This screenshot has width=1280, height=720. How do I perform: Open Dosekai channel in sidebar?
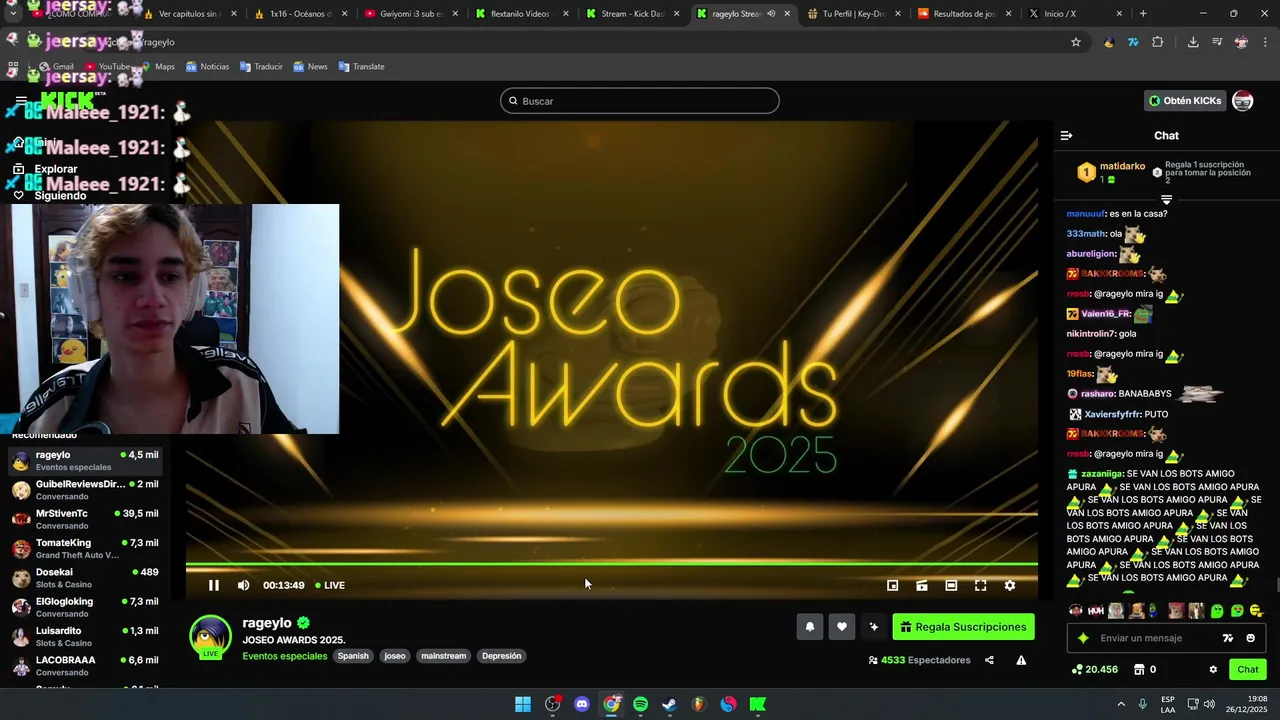(x=85, y=578)
